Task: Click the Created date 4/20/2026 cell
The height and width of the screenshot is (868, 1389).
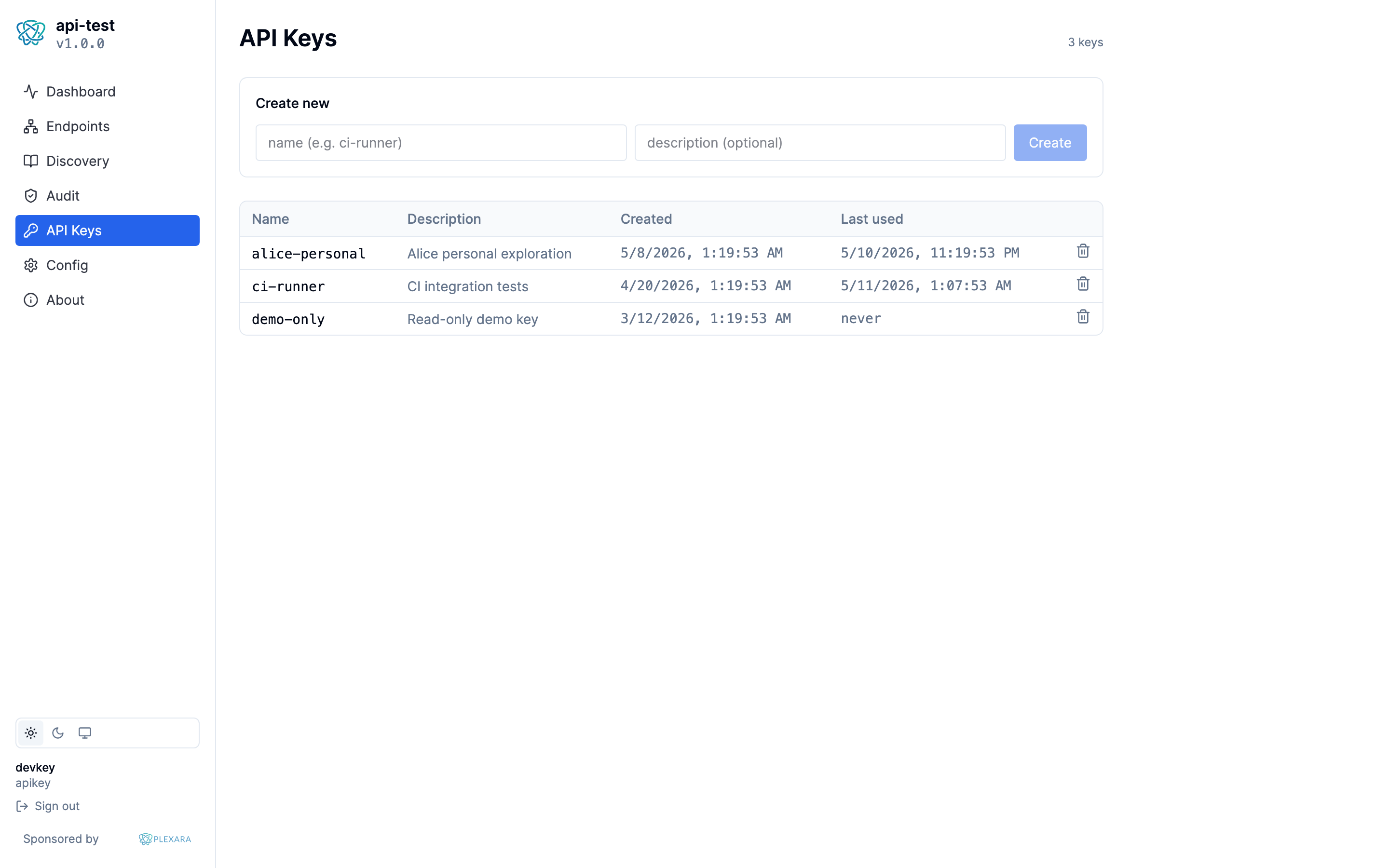Action: click(706, 286)
